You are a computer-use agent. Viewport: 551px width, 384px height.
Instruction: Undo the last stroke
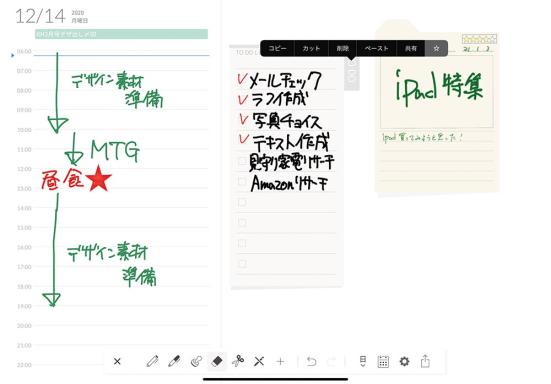coord(311,361)
